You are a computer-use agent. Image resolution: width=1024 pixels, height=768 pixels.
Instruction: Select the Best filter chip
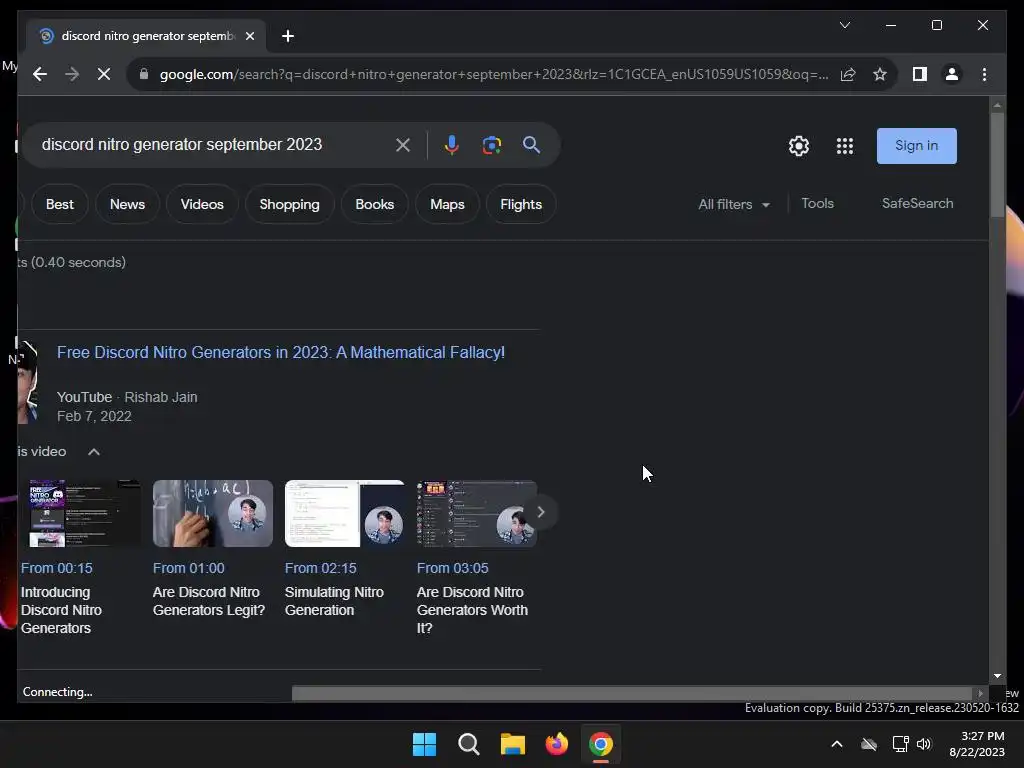[59, 204]
